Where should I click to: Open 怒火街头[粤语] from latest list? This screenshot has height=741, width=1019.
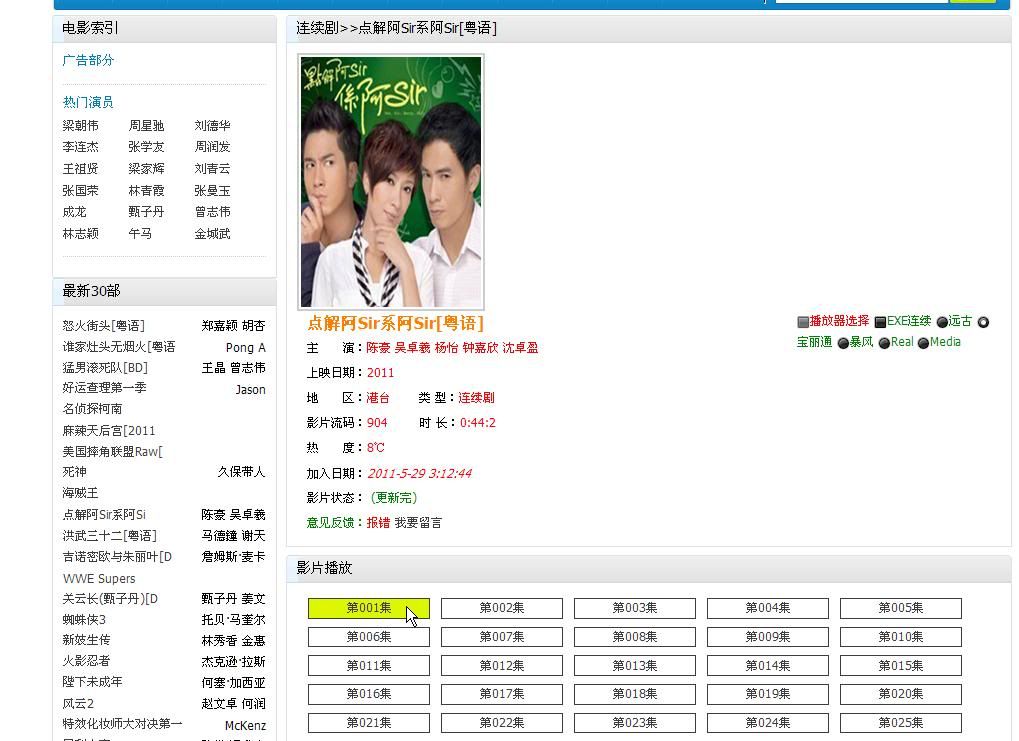(103, 326)
